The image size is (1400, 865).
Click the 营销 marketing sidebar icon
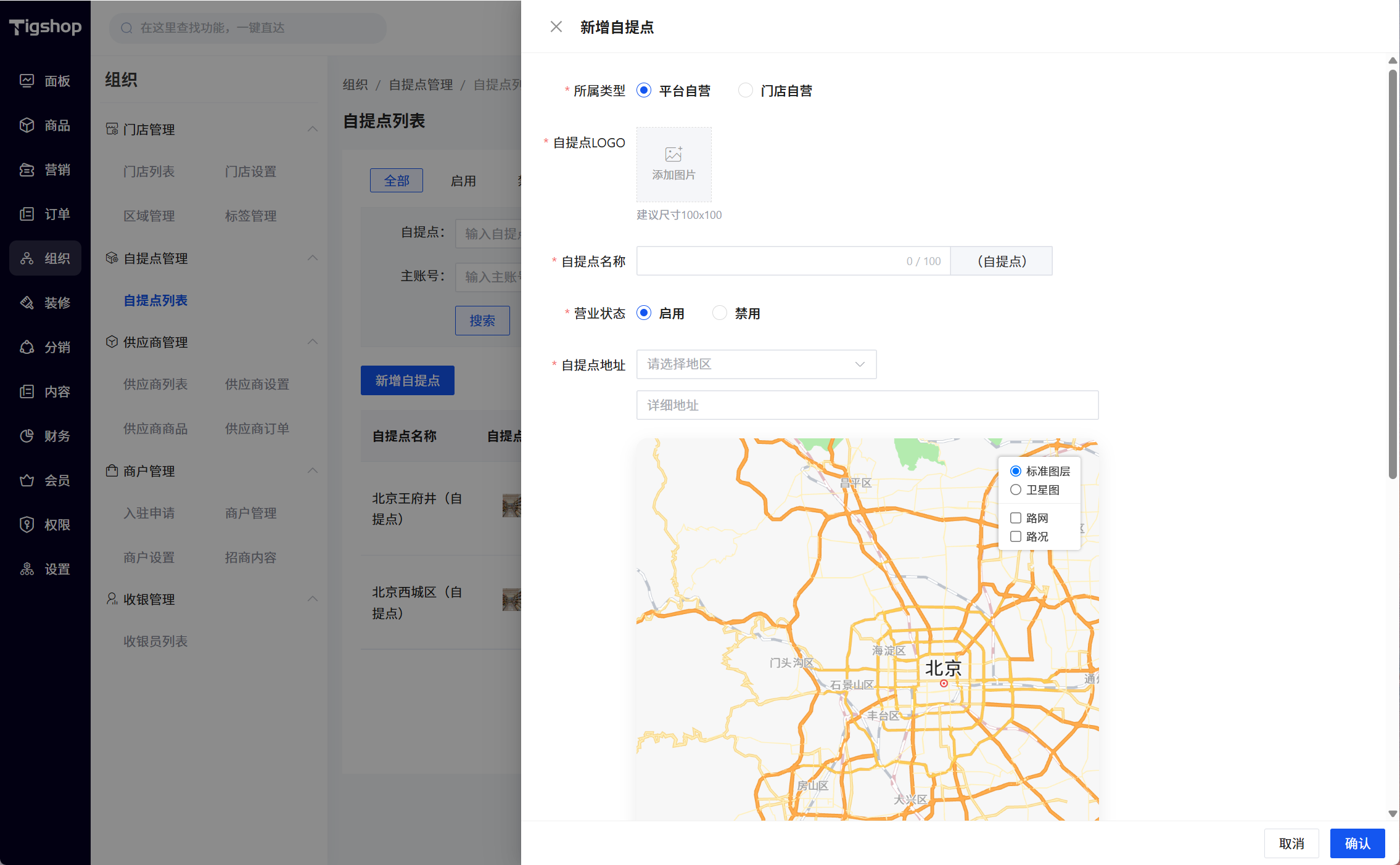click(27, 170)
